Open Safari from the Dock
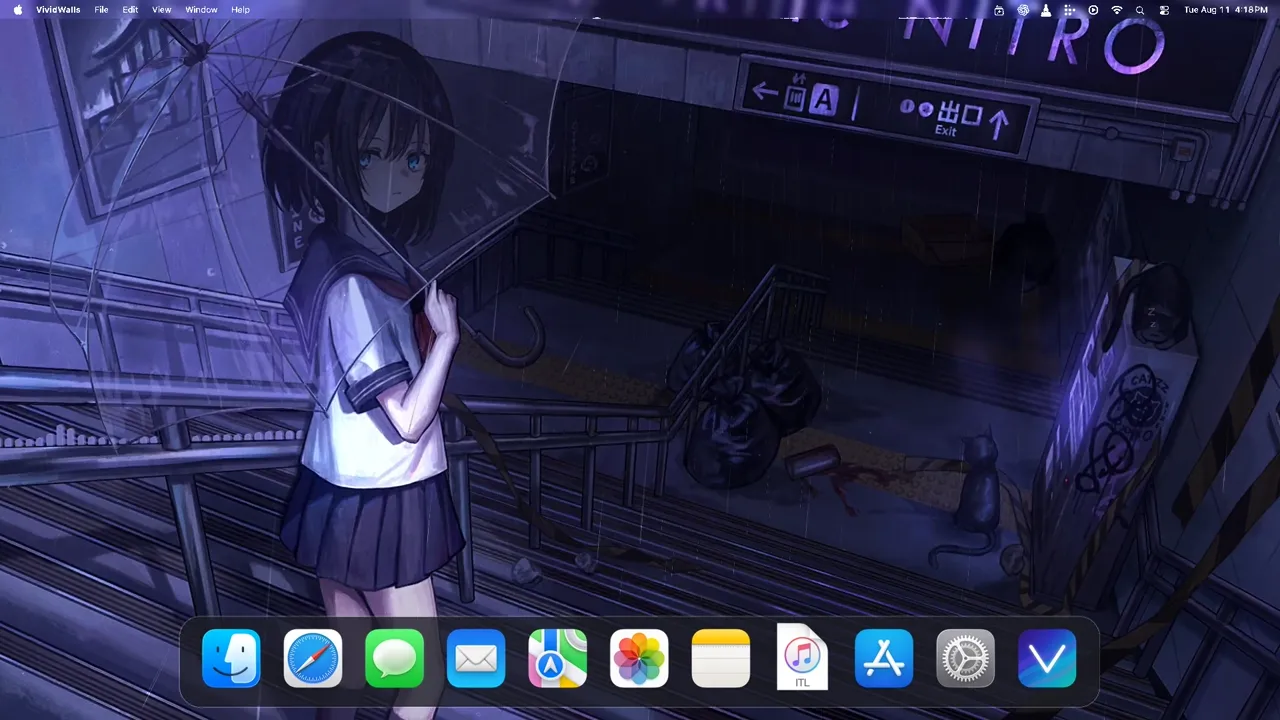The height and width of the screenshot is (720, 1280). (x=313, y=658)
